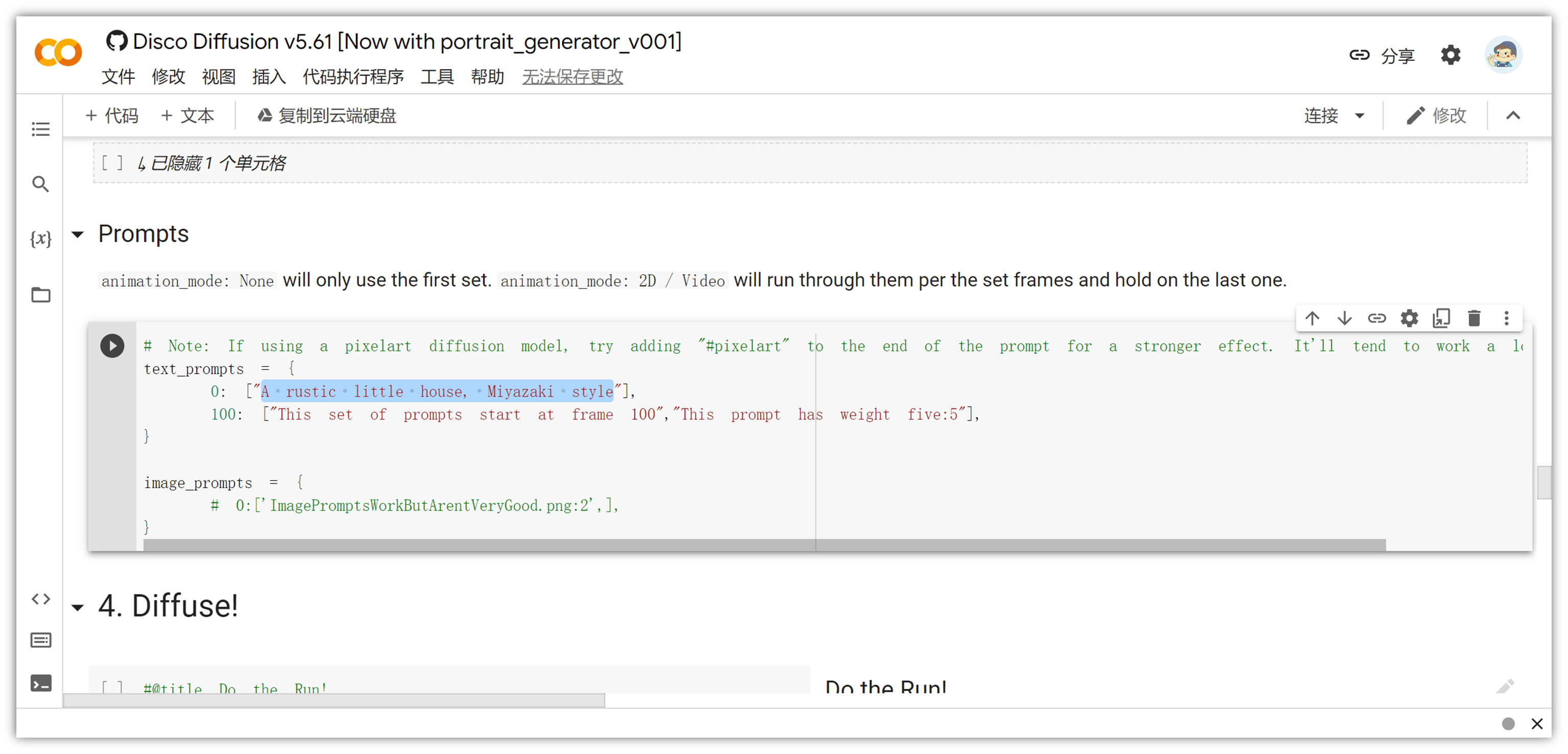Add a text cell with + 文本
This screenshot has height=754, width=1568.
pyautogui.click(x=187, y=116)
